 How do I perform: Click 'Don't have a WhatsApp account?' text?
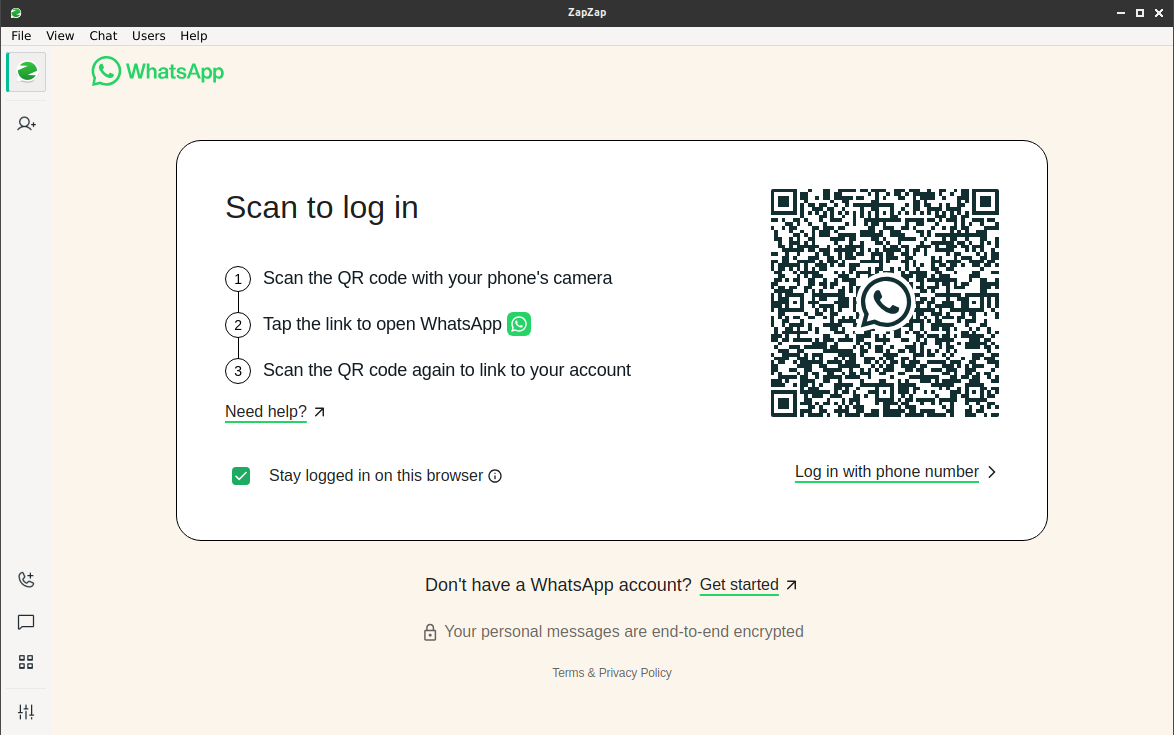pos(558,585)
